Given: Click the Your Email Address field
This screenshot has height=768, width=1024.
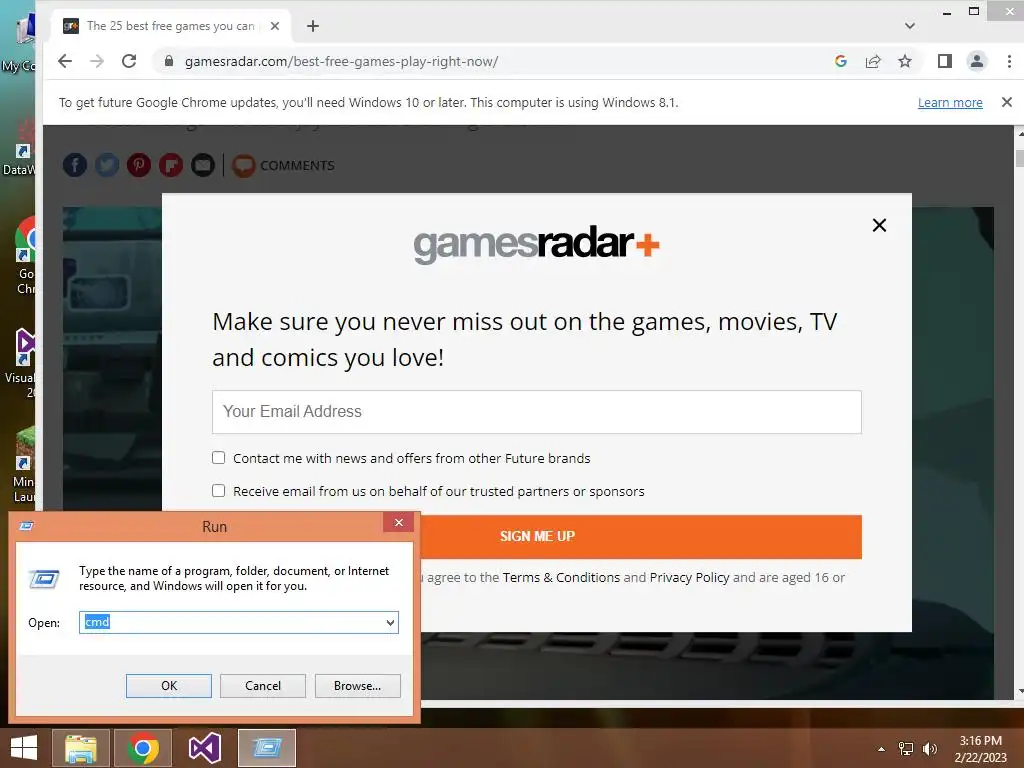Looking at the screenshot, I should 537,412.
